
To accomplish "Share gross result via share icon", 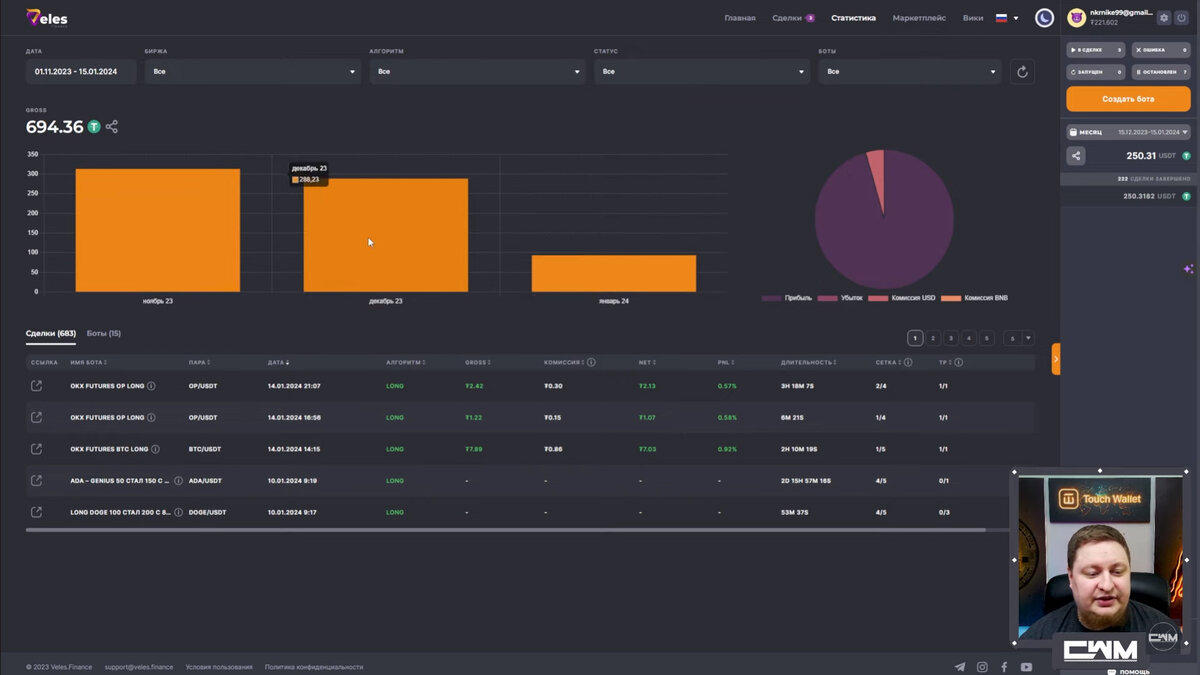I will (x=112, y=127).
